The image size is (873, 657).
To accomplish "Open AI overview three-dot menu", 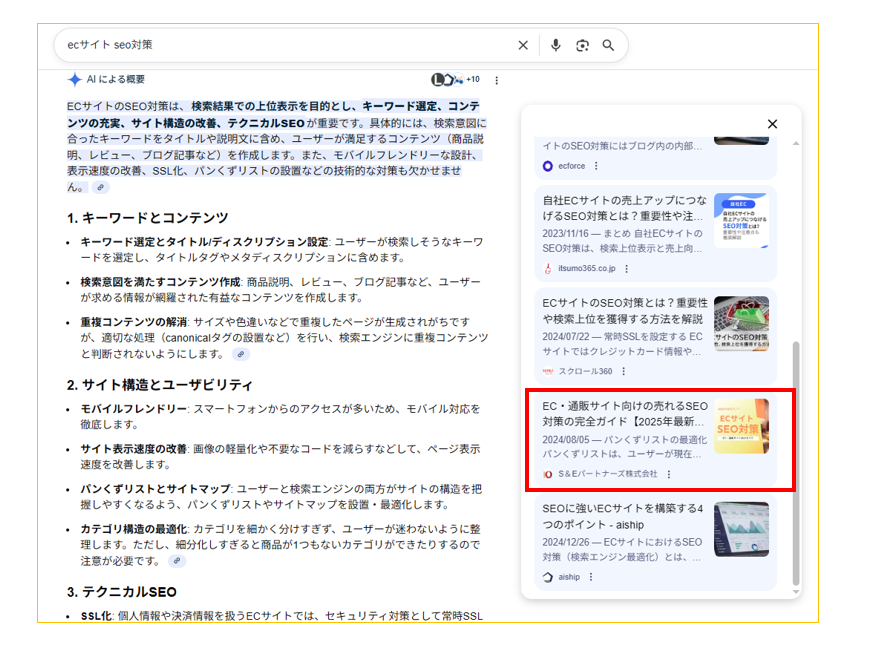I will pos(496,80).
